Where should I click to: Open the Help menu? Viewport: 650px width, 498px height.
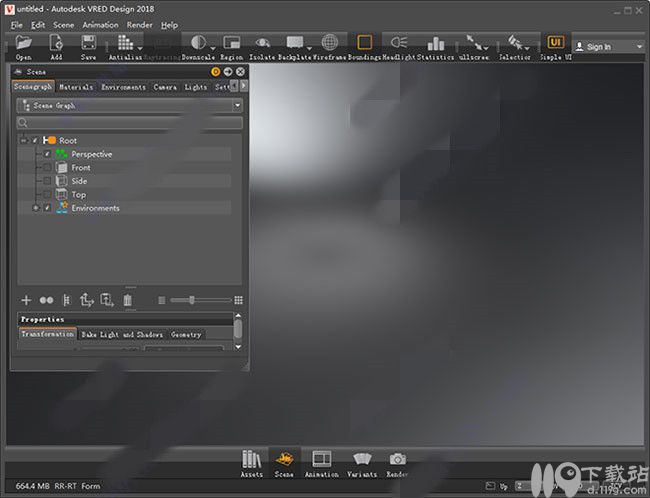[x=169, y=25]
